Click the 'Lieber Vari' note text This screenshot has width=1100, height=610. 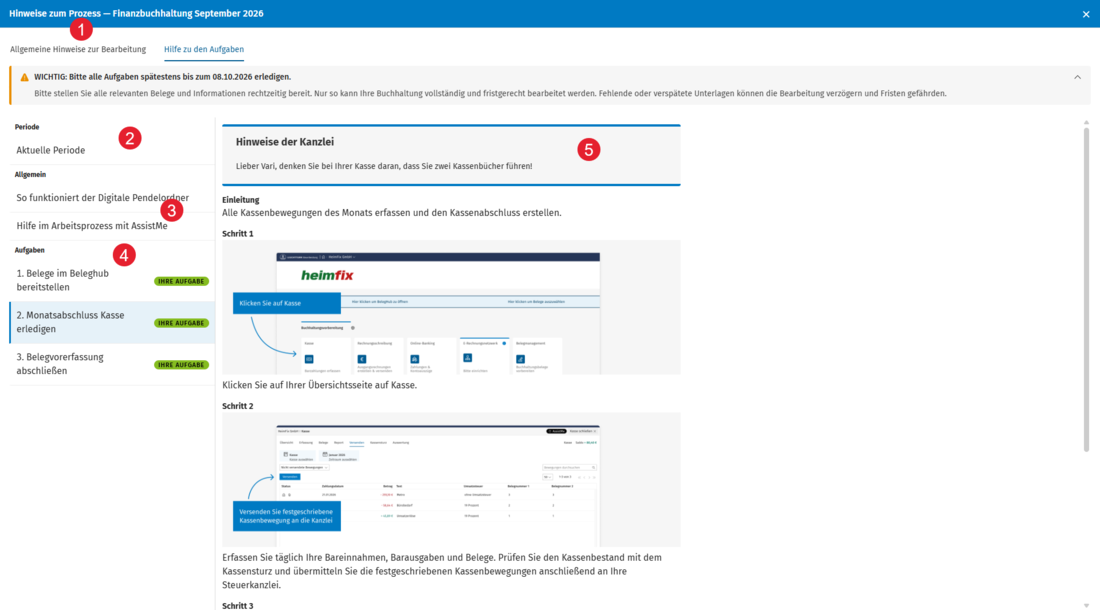(x=384, y=166)
